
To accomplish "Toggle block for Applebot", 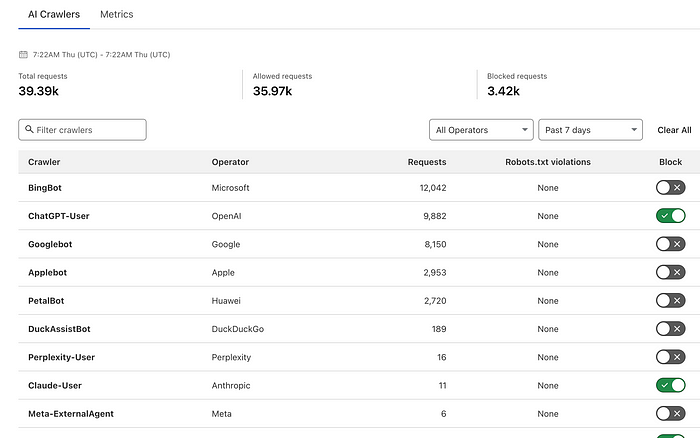I will 671,272.
